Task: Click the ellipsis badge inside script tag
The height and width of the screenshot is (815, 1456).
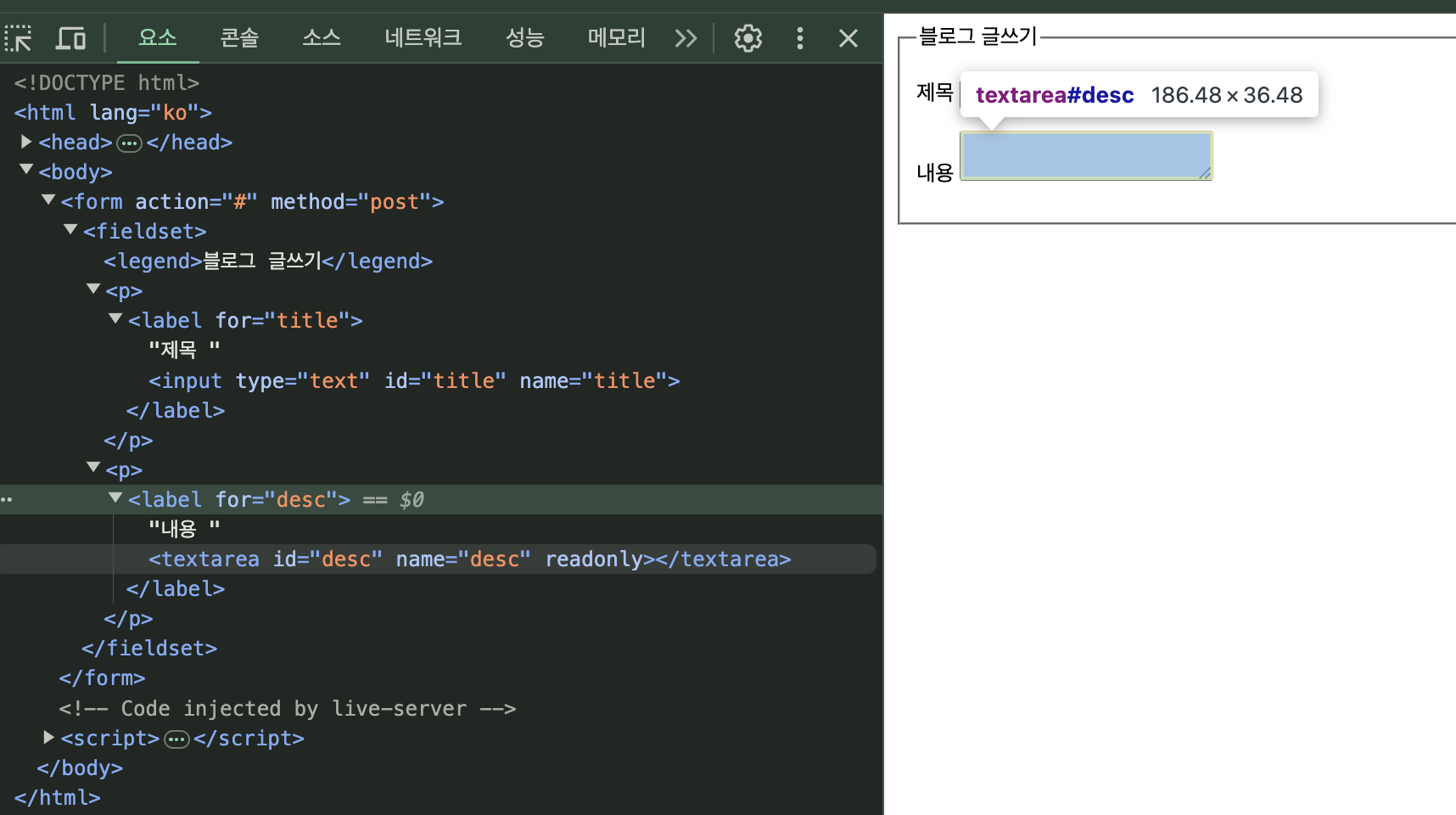Action: [x=176, y=739]
